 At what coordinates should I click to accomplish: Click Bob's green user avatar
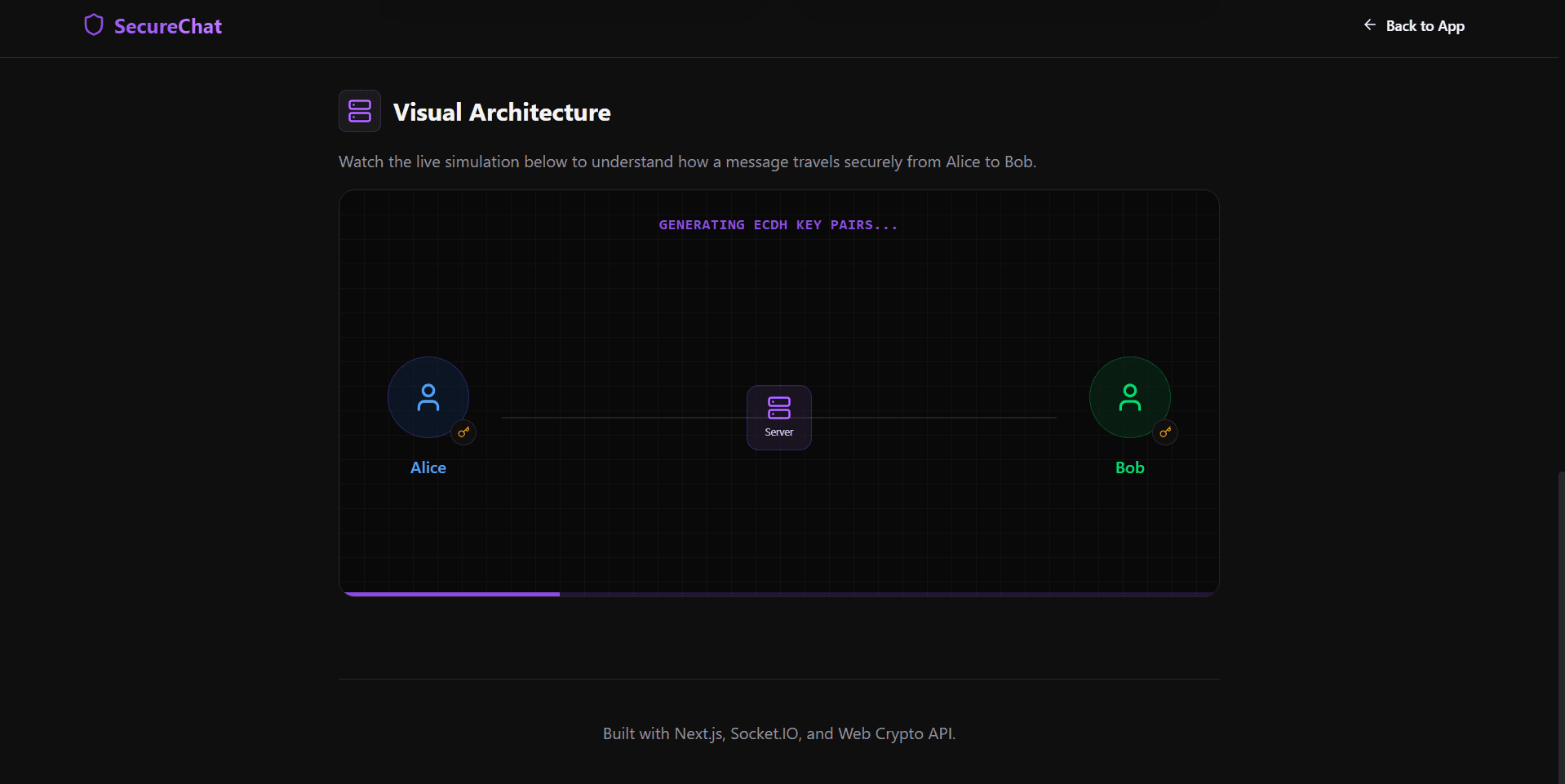pos(1129,397)
